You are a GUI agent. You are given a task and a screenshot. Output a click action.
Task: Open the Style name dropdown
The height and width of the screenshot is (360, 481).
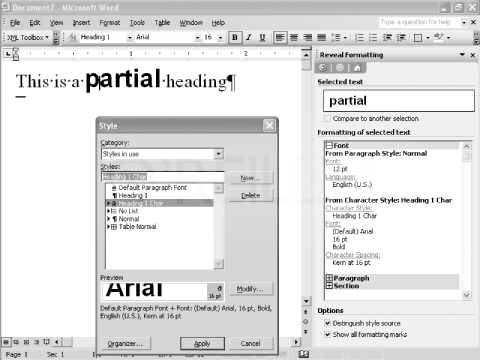click(130, 37)
